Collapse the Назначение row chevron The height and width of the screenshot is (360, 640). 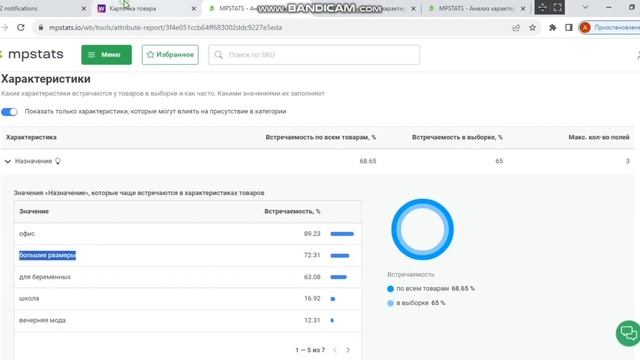pyautogui.click(x=8, y=162)
